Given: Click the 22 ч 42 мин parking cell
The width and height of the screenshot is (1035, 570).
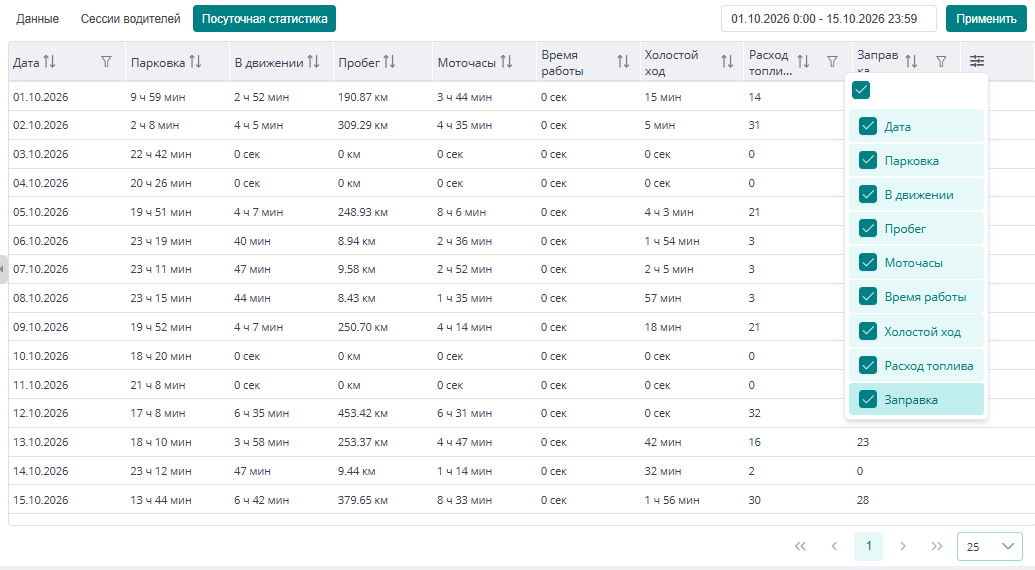Looking at the screenshot, I should tap(161, 154).
